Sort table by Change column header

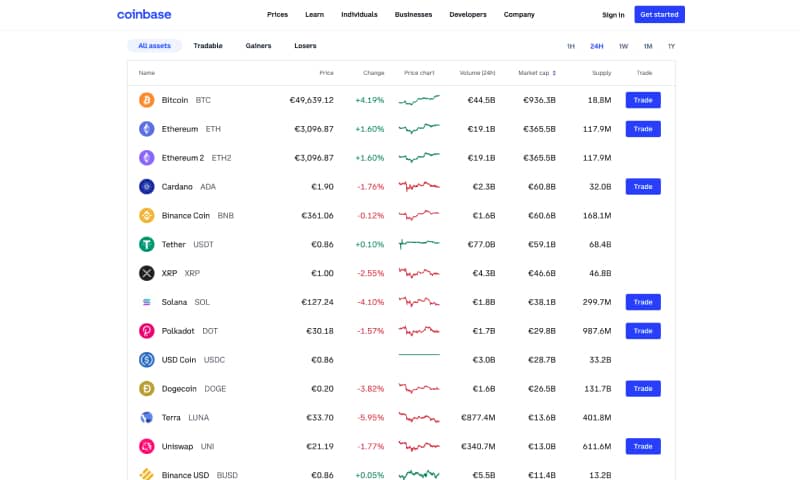tap(373, 73)
